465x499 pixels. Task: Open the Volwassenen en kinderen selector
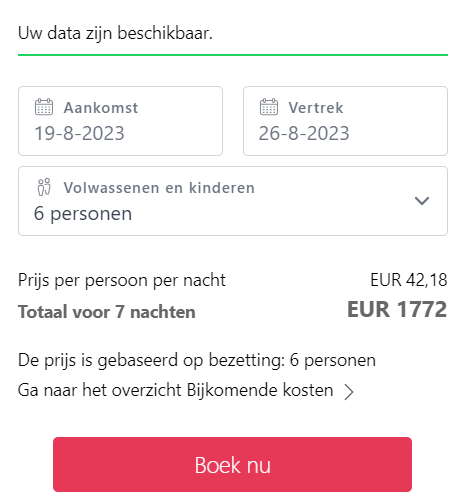coord(233,201)
